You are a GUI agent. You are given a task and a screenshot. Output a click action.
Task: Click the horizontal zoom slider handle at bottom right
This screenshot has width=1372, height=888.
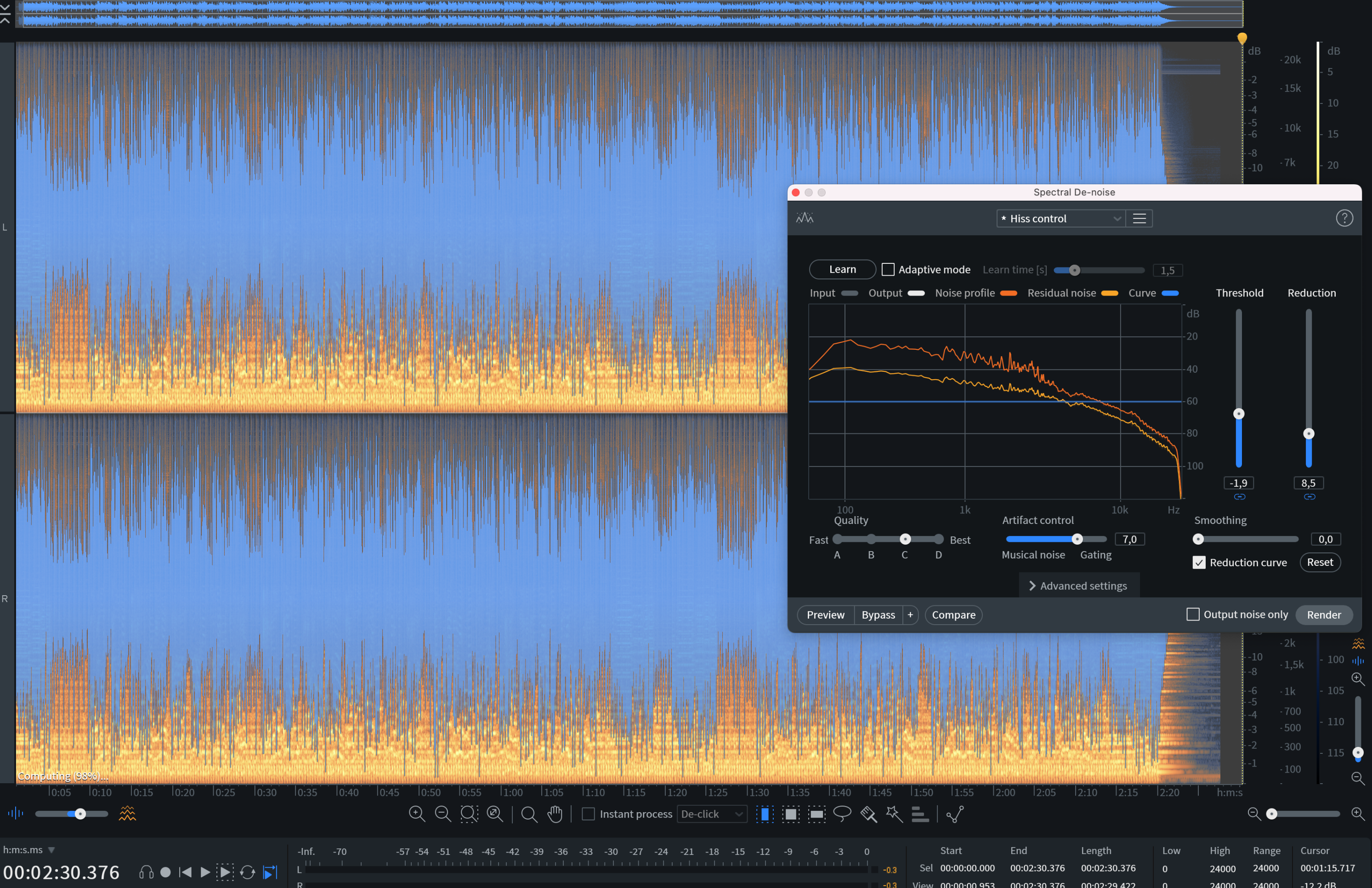1272,814
